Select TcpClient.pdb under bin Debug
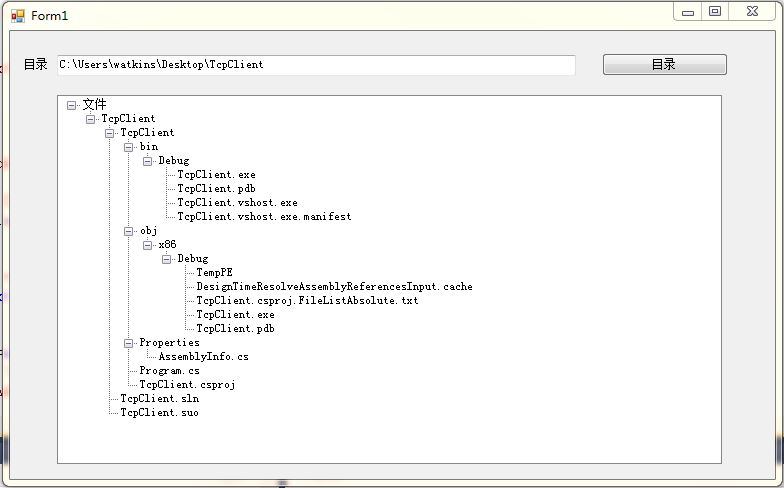 (x=216, y=188)
